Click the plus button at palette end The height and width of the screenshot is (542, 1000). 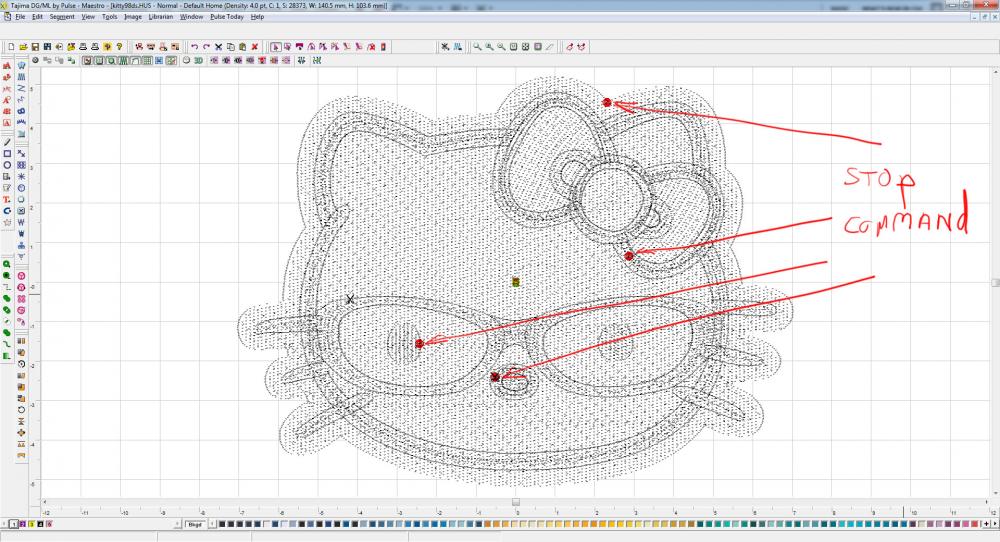point(986,524)
